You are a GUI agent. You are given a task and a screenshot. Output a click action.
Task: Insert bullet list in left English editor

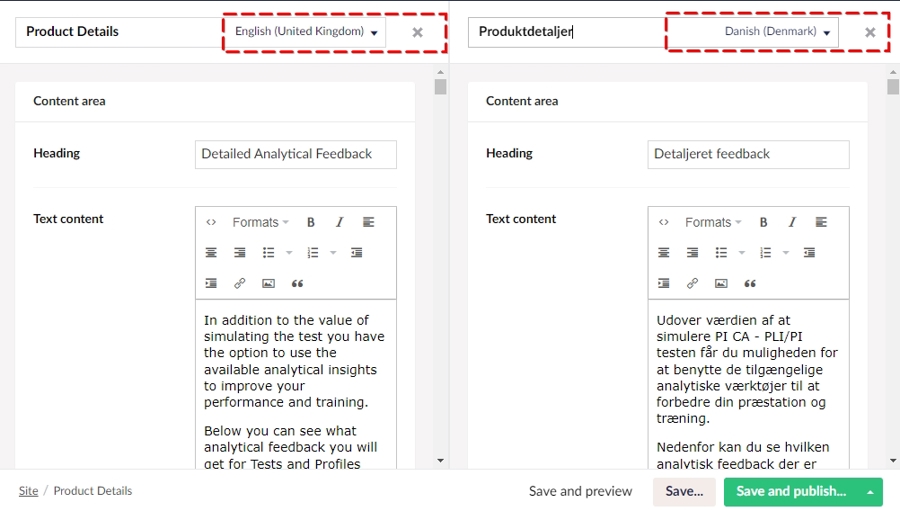pyautogui.click(x=269, y=252)
